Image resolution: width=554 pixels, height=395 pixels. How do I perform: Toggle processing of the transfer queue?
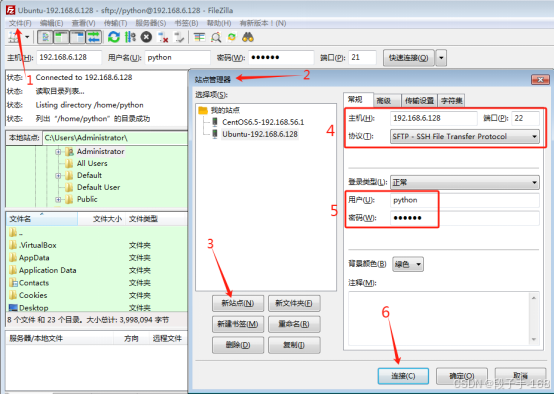130,37
